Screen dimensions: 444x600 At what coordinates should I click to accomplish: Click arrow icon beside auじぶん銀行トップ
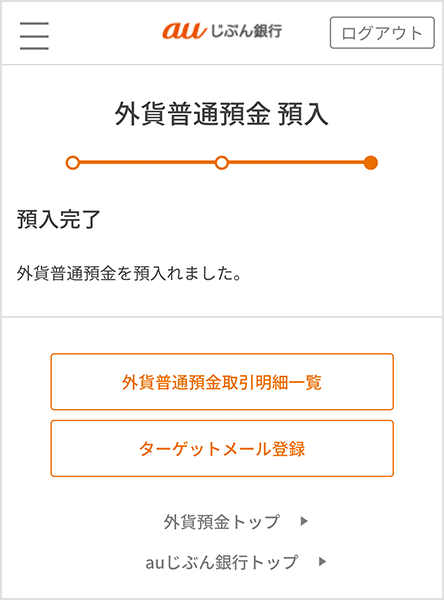point(323,562)
